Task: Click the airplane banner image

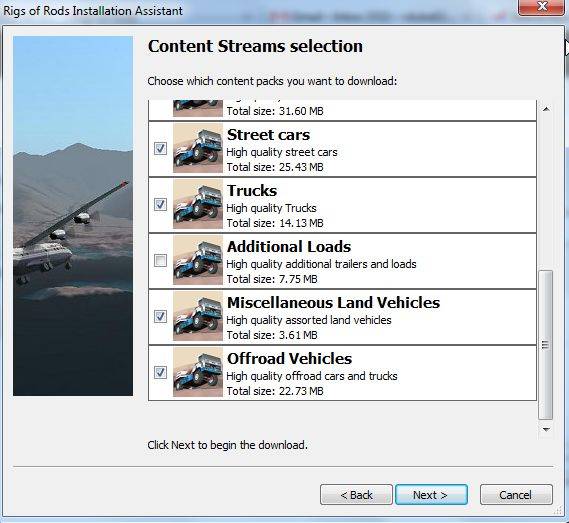Action: 73,216
